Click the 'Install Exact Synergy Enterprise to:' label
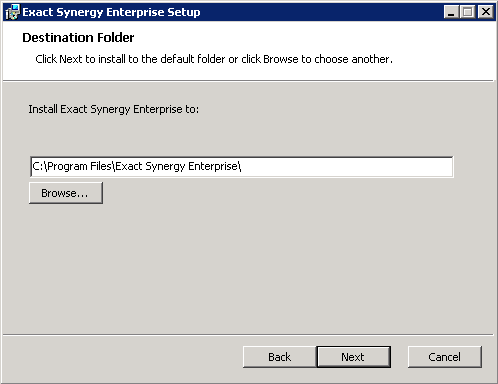 [114, 109]
